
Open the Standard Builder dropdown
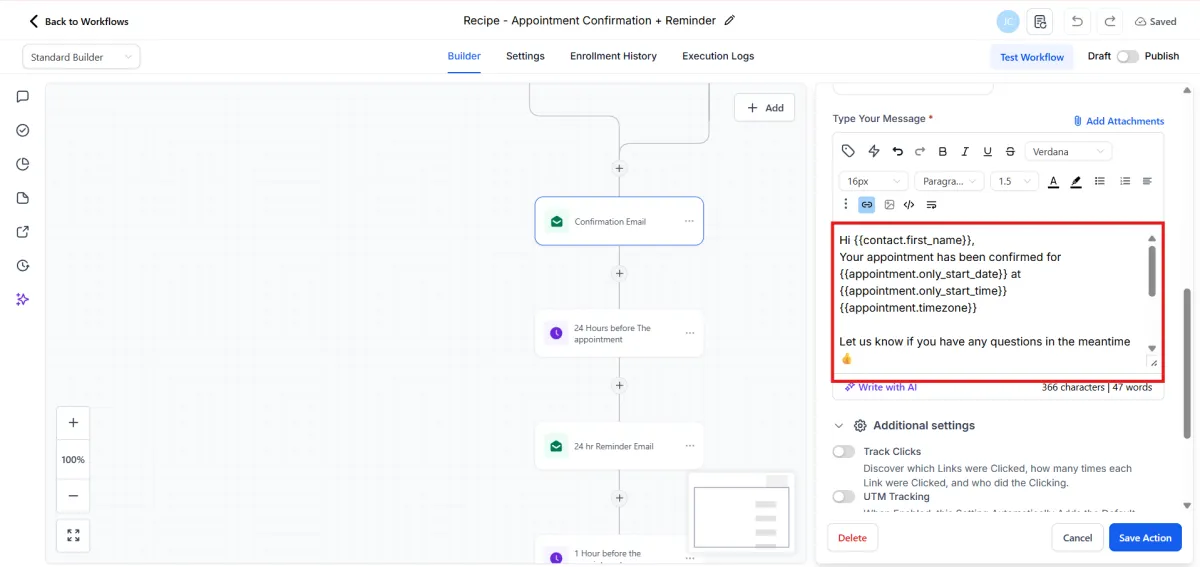click(81, 57)
